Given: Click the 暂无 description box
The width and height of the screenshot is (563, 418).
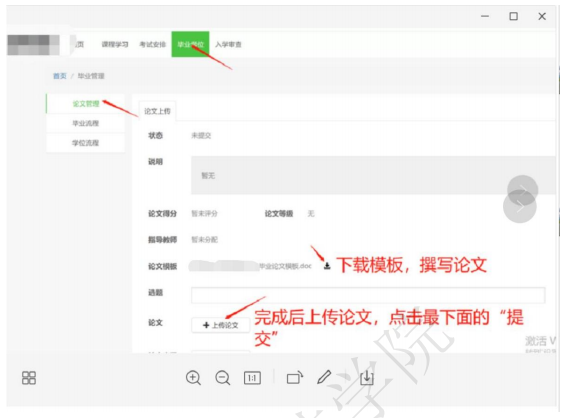Looking at the screenshot, I should (373, 175).
